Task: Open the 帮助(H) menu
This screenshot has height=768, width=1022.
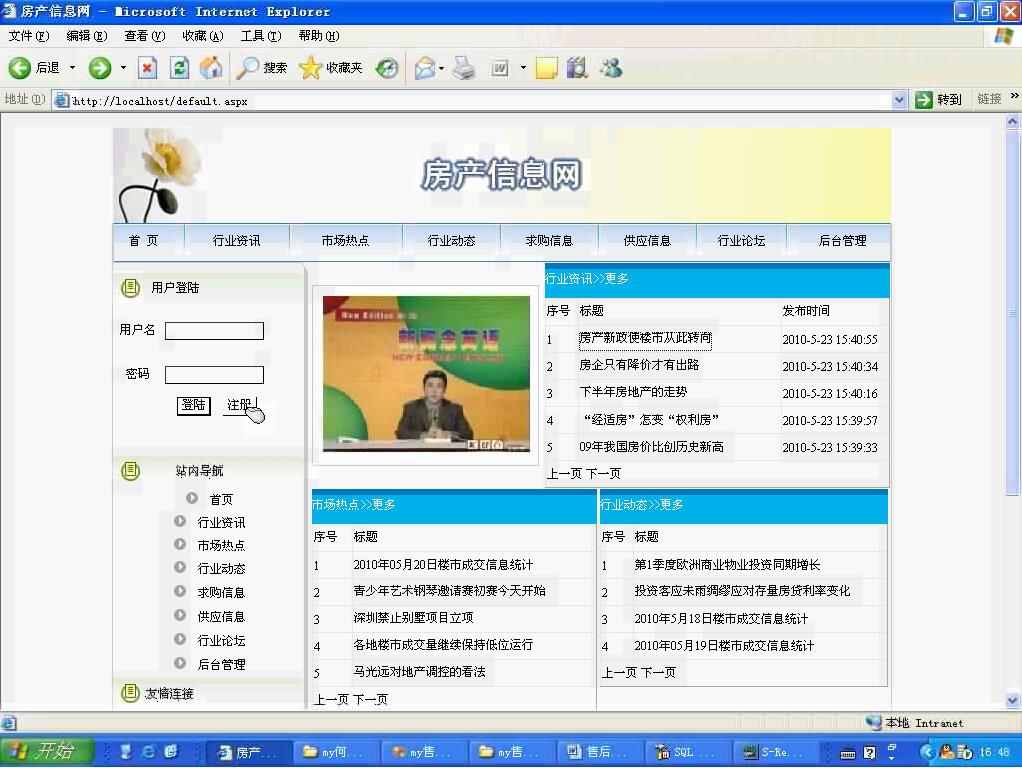Action: (319, 36)
